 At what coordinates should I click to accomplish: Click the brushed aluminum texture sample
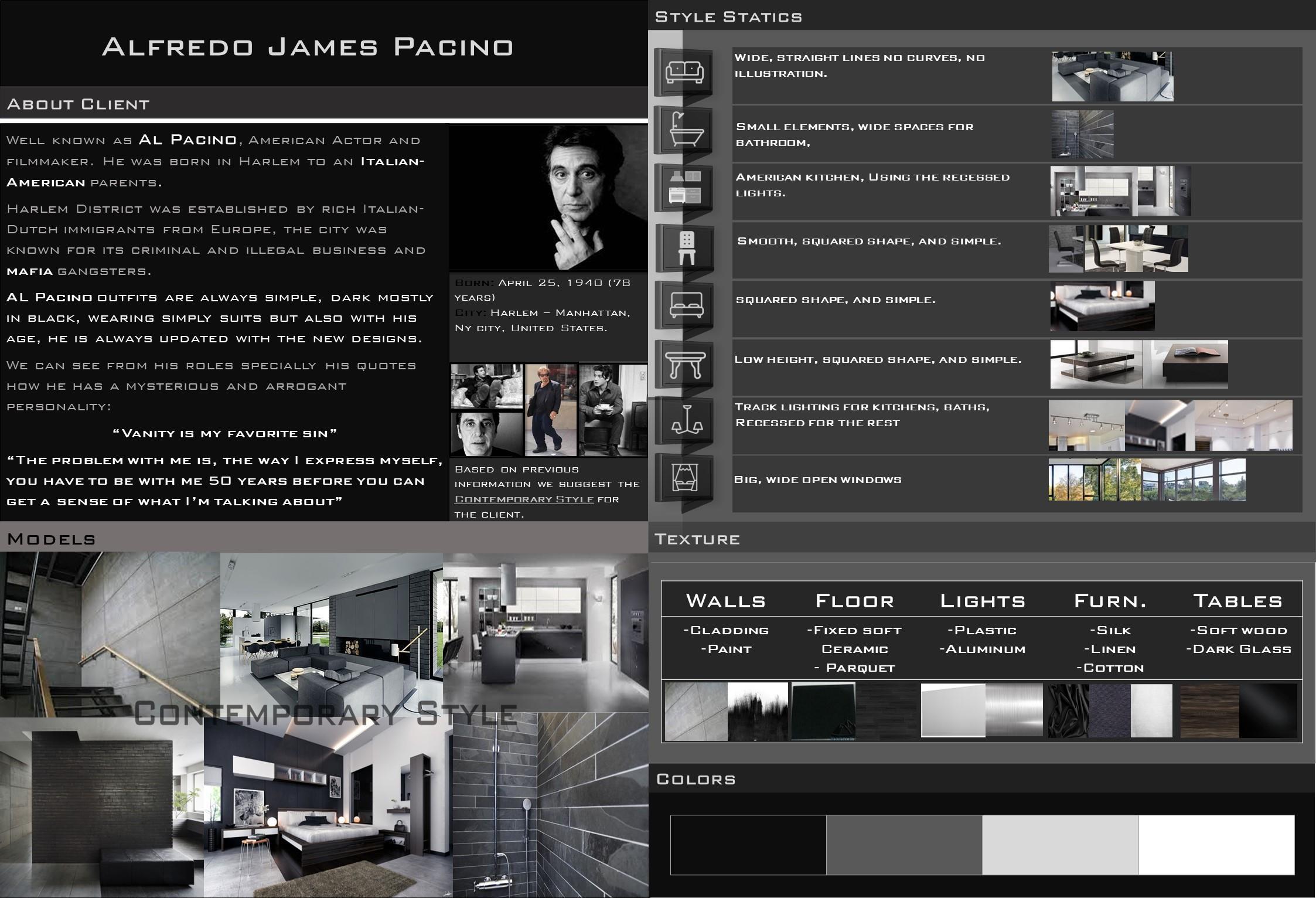click(x=1014, y=710)
